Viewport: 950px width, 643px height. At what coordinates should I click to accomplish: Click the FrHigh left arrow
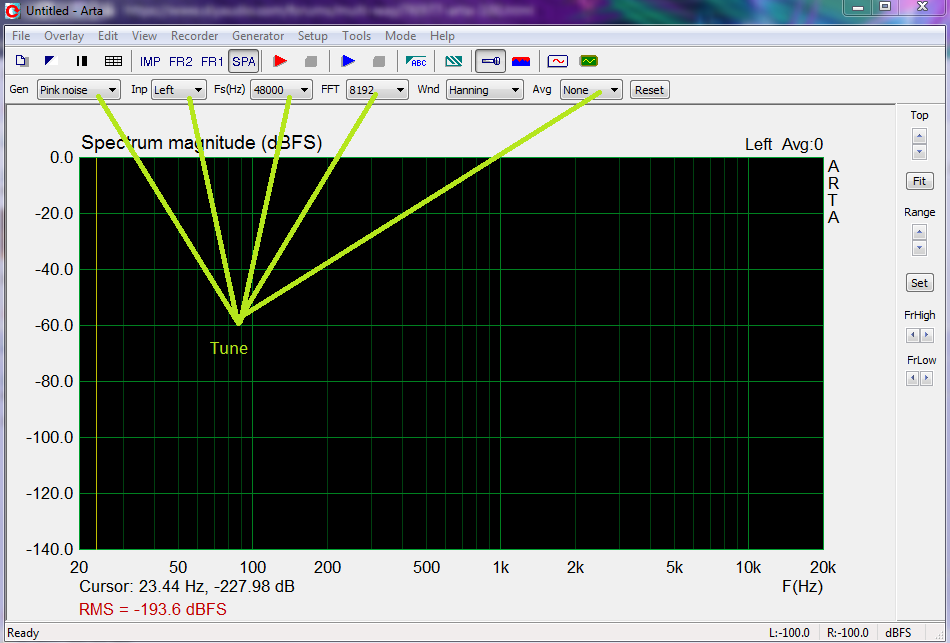(913, 335)
